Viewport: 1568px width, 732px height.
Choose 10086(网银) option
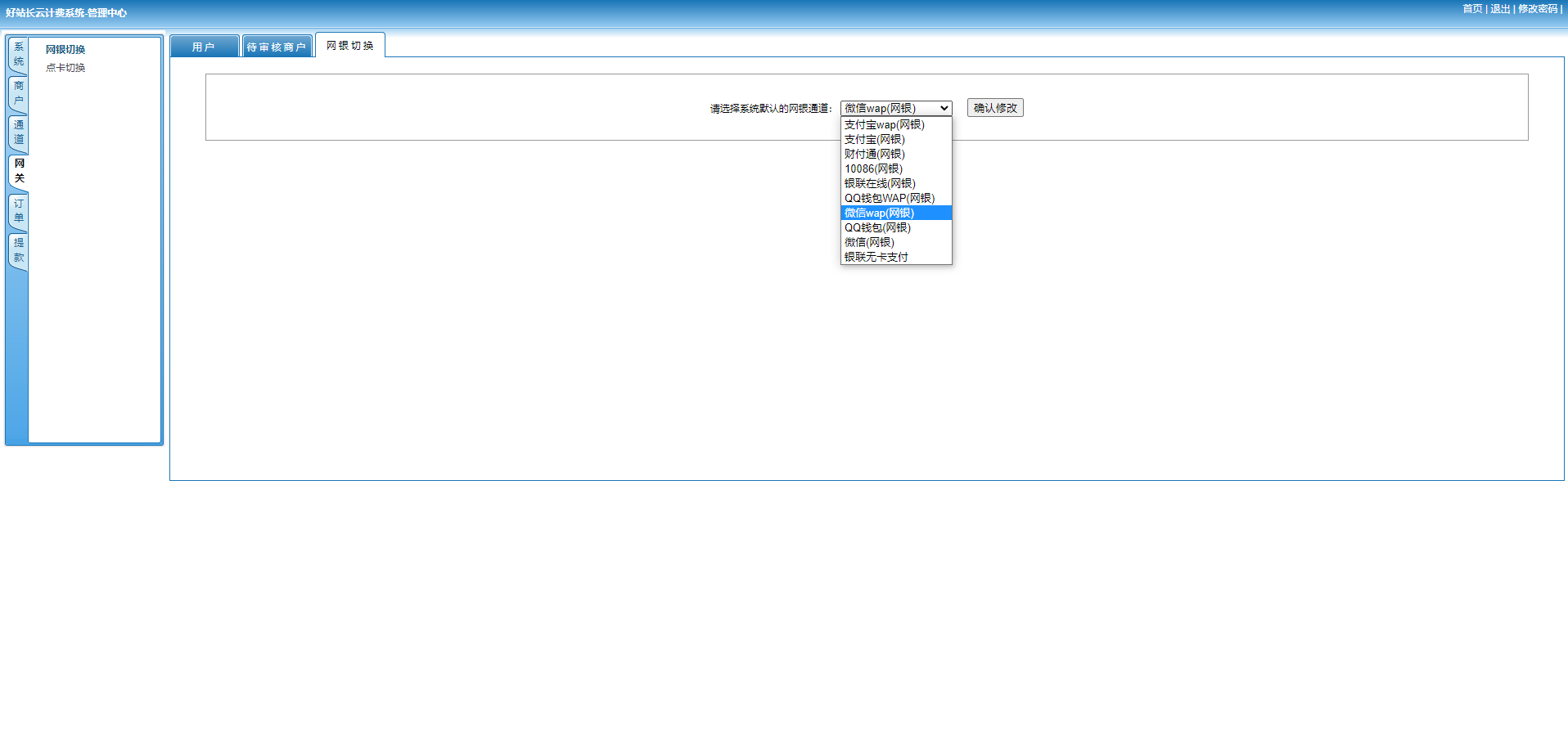896,168
